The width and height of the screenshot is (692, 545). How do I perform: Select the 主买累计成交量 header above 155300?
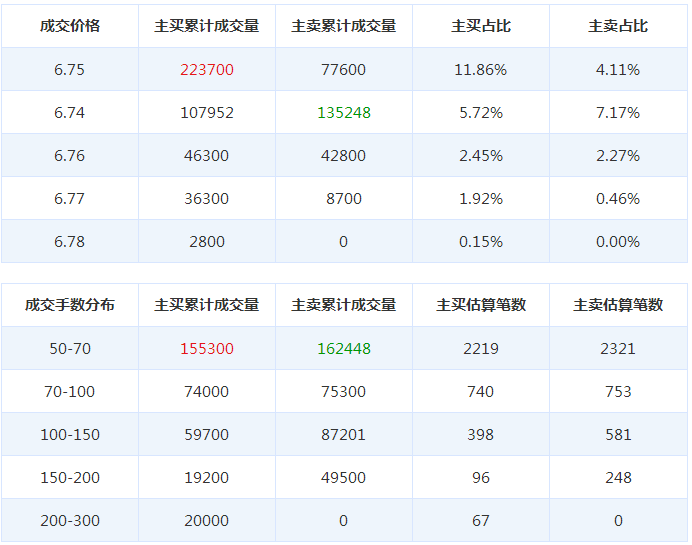[207, 304]
